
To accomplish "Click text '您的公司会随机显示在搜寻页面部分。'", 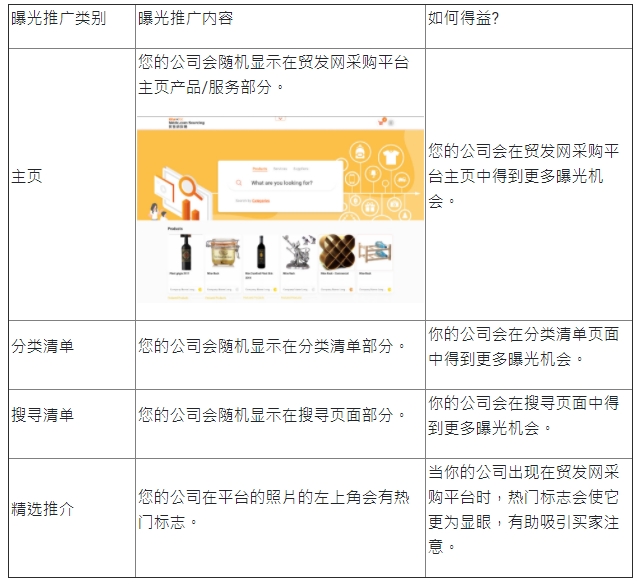I will [x=272, y=415].
